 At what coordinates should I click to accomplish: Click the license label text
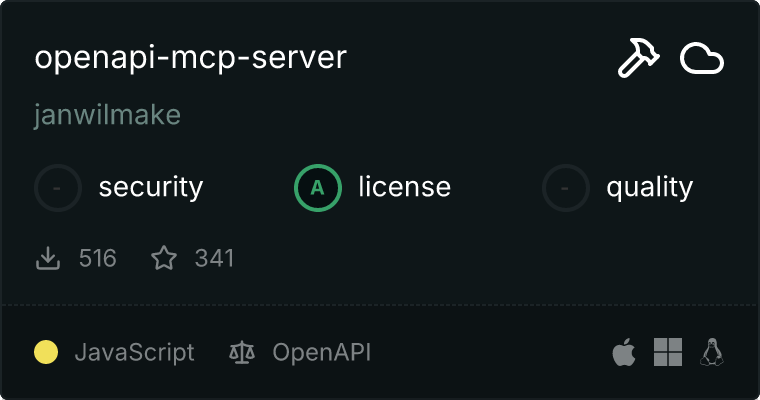(x=404, y=187)
